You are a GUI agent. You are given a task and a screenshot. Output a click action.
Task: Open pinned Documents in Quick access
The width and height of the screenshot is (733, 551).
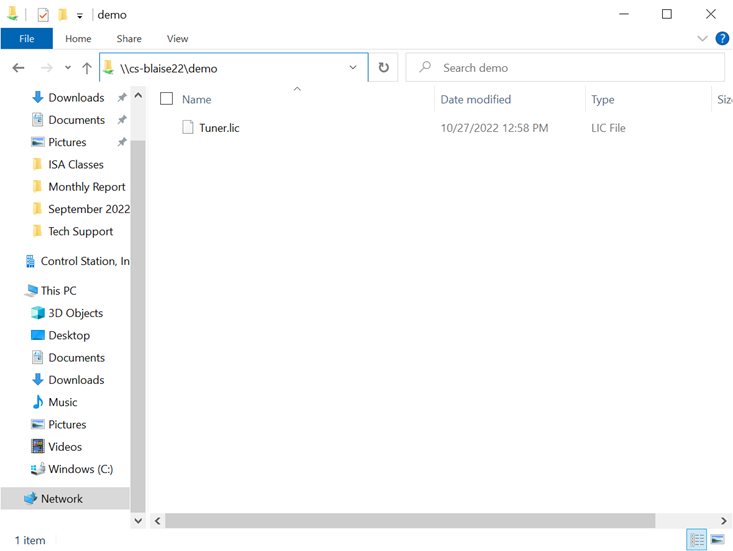tap(76, 120)
